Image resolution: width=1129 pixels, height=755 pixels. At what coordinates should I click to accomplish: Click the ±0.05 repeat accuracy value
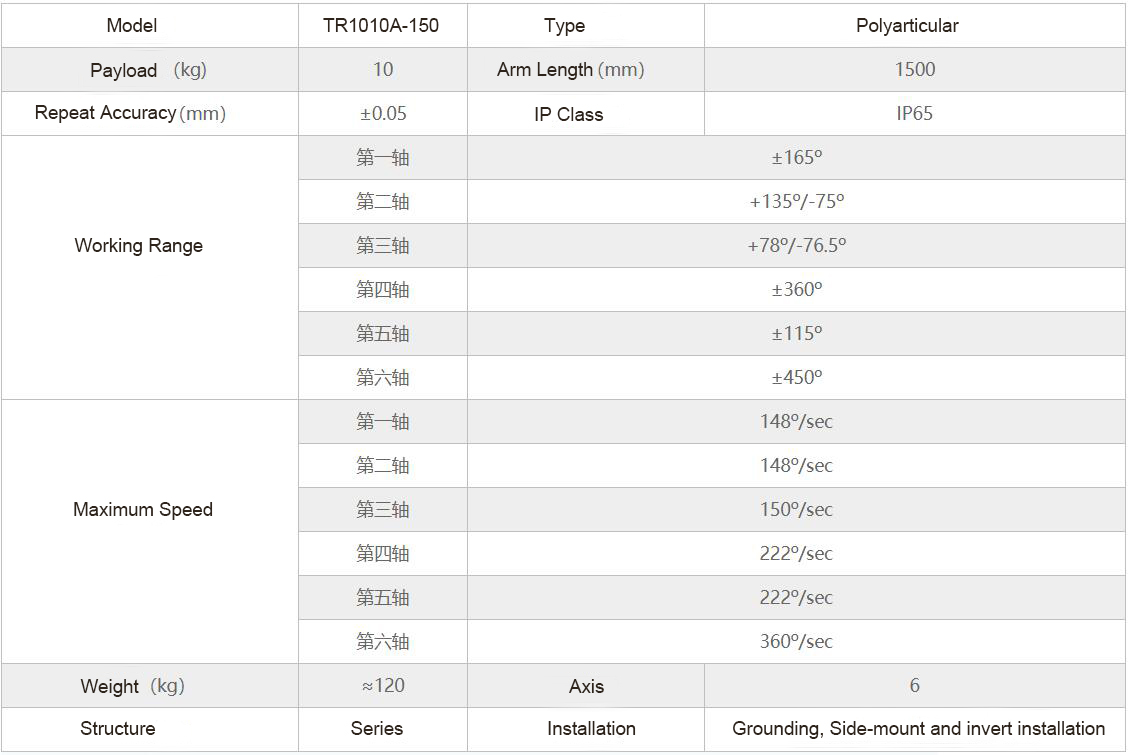coord(383,114)
